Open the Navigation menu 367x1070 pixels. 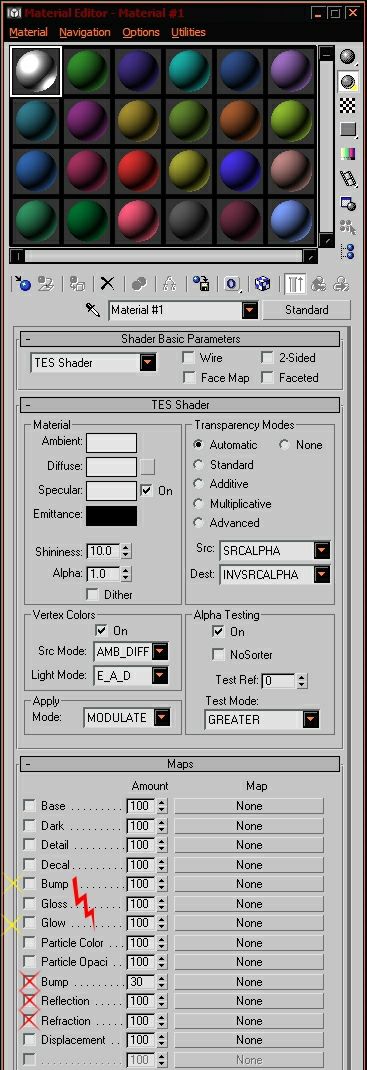tap(85, 32)
